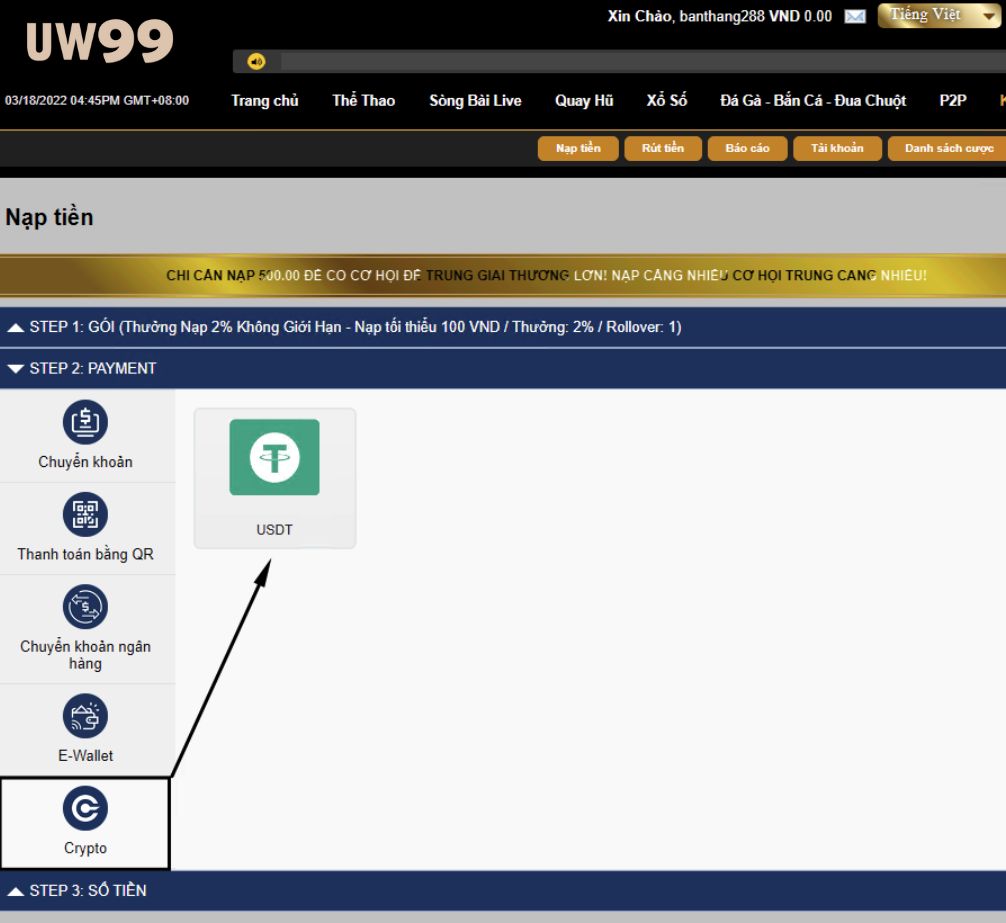
Task: Select Chuyển khoản ngân hàng payment icon
Action: pos(86,607)
